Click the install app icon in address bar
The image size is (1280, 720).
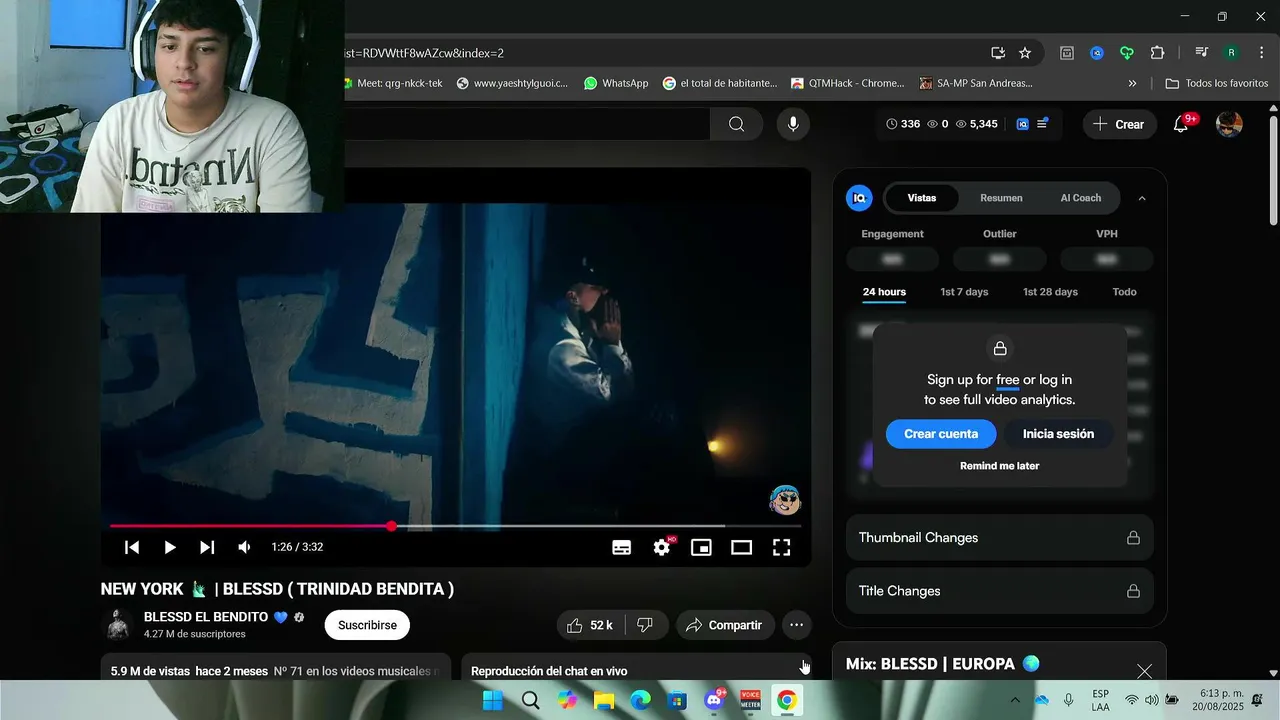click(x=998, y=53)
